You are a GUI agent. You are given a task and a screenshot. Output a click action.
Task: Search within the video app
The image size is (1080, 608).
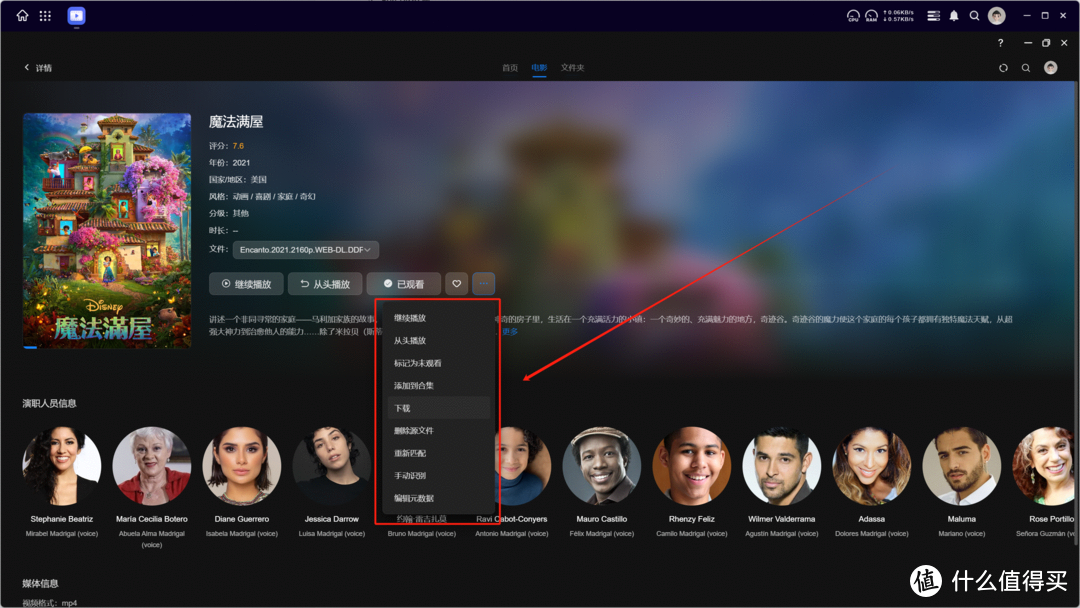[x=1026, y=67]
